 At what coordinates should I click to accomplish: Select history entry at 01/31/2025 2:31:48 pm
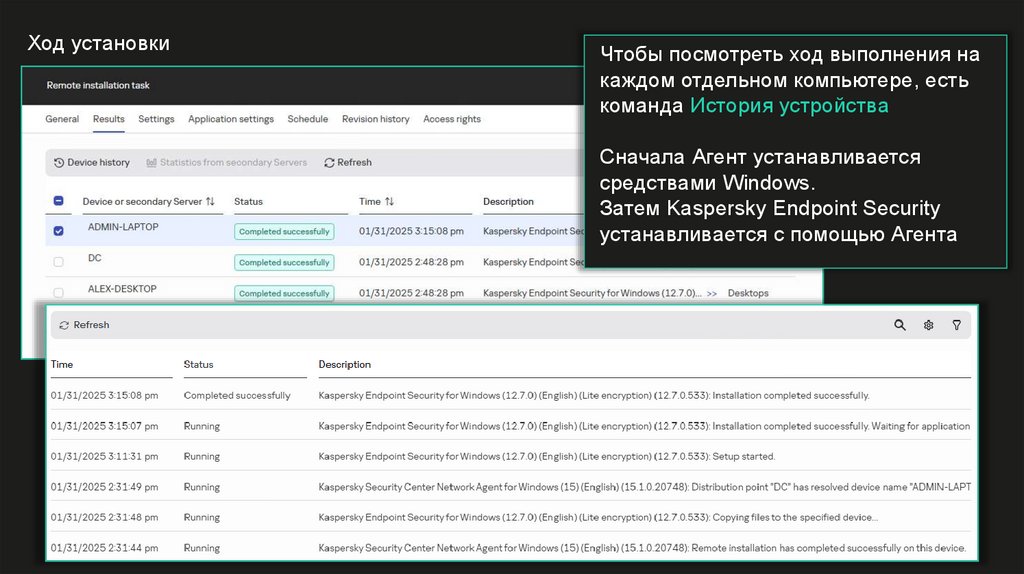point(511,517)
